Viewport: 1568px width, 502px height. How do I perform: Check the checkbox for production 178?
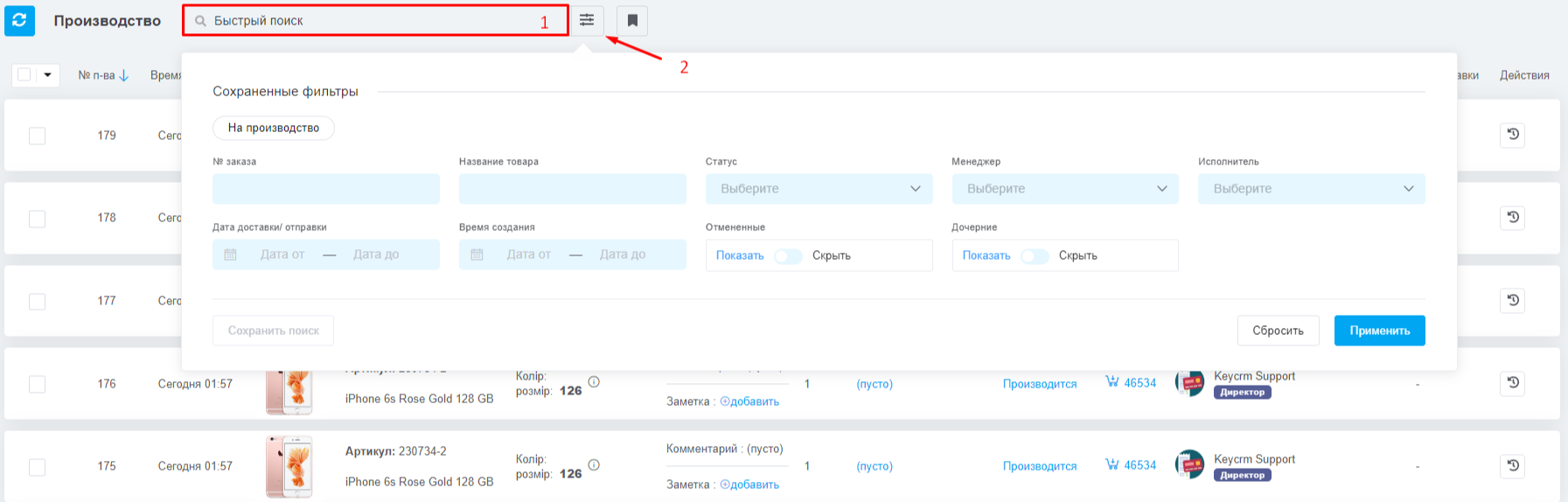click(x=37, y=219)
